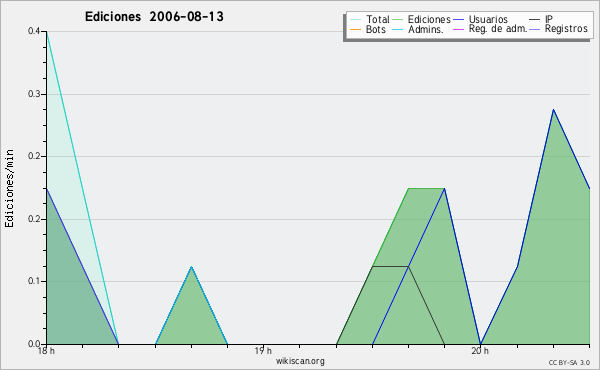Click the Bots legend label
600x370 pixels.
(376, 29)
